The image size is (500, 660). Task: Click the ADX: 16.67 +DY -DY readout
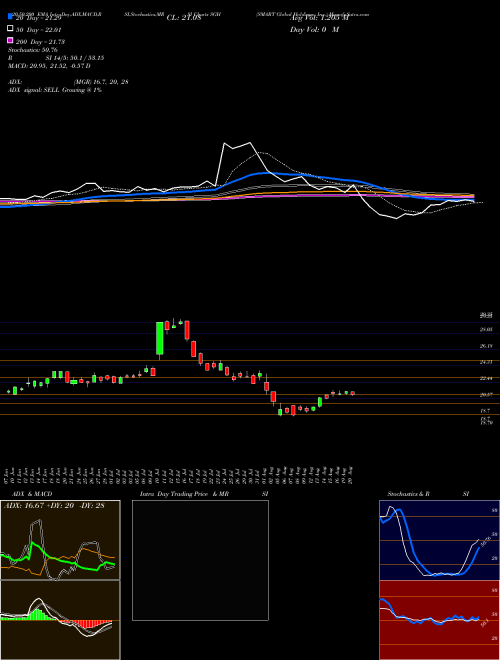point(54,506)
